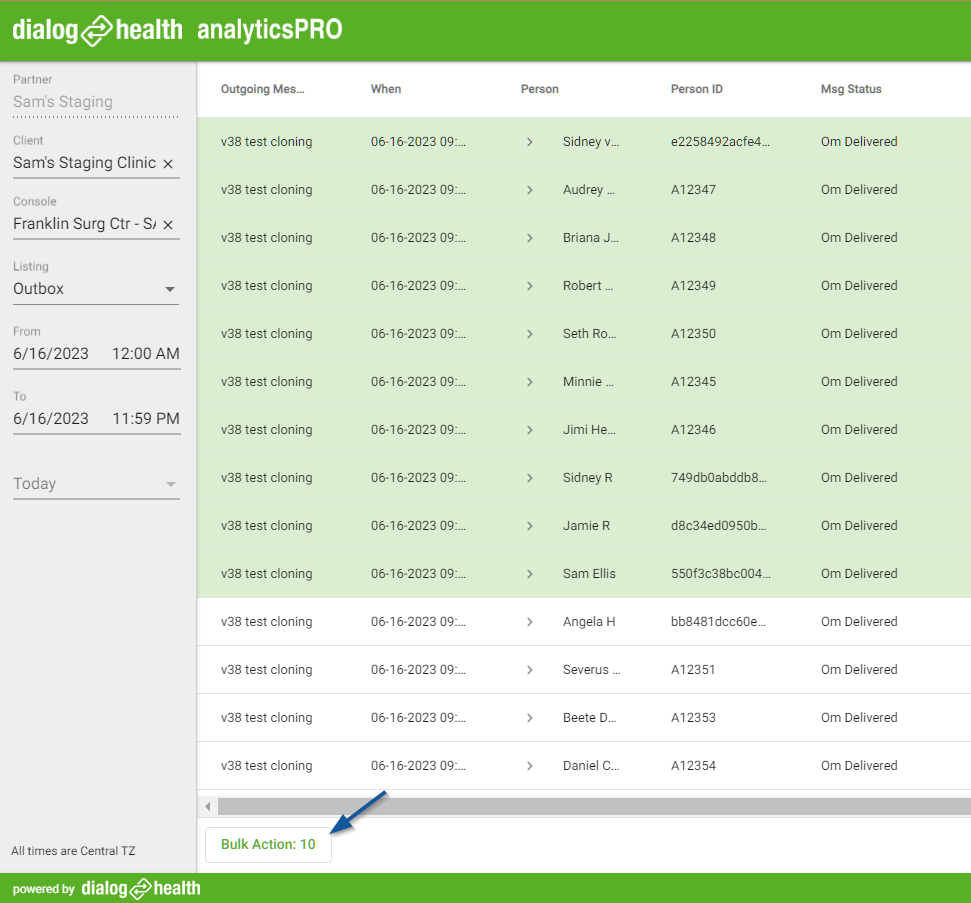
Task: Select Person ID cell A12350
Action: (693, 334)
